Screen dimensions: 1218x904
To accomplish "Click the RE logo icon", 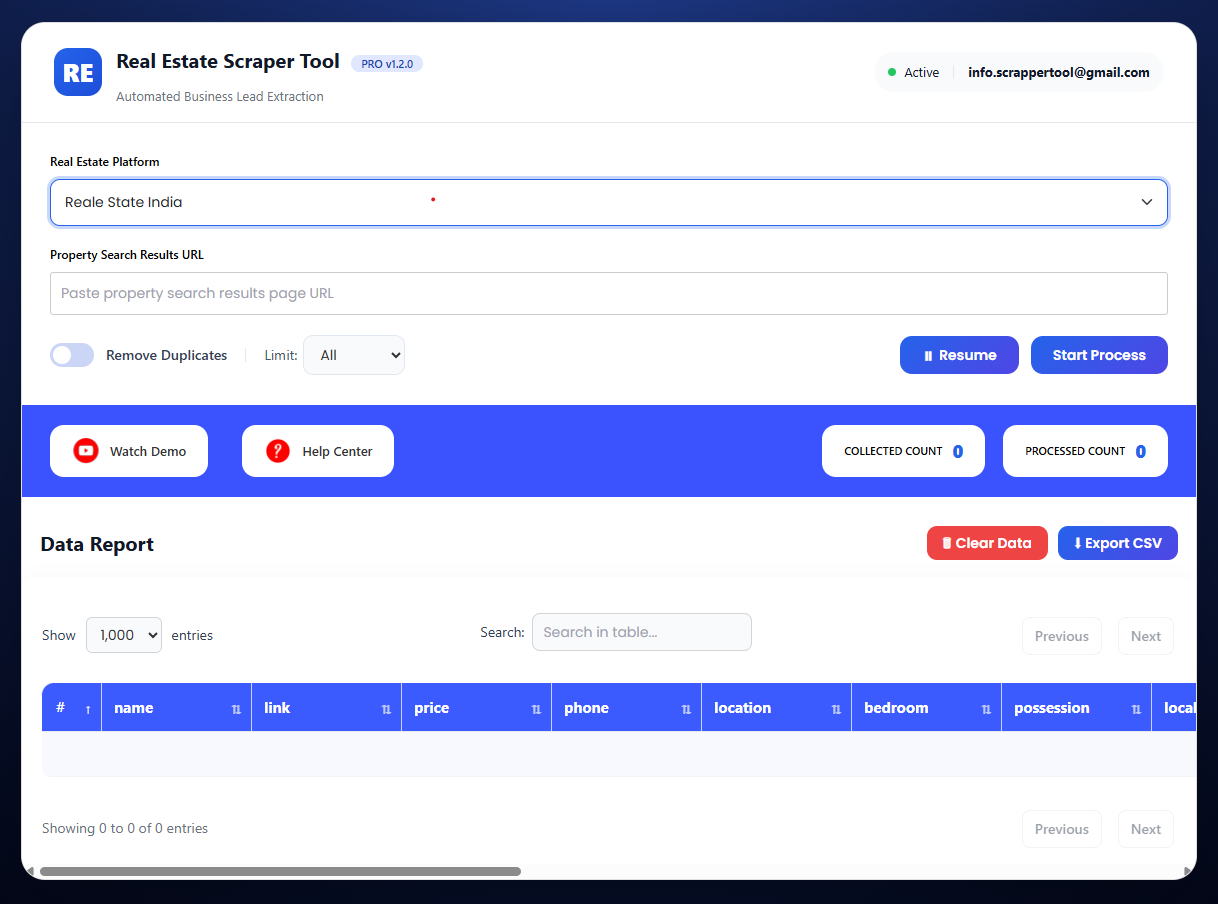I will click(77, 71).
